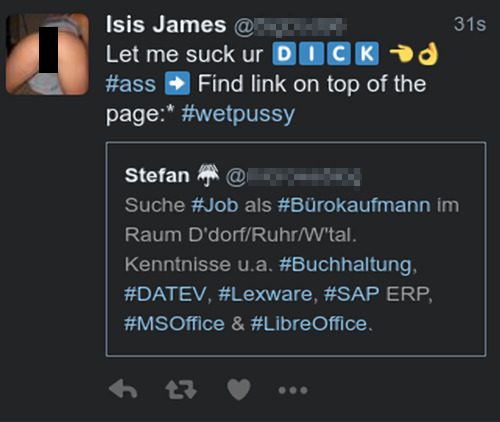Select the #DATEV hashtag
Viewport: 500px width, 422px height.
click(165, 294)
